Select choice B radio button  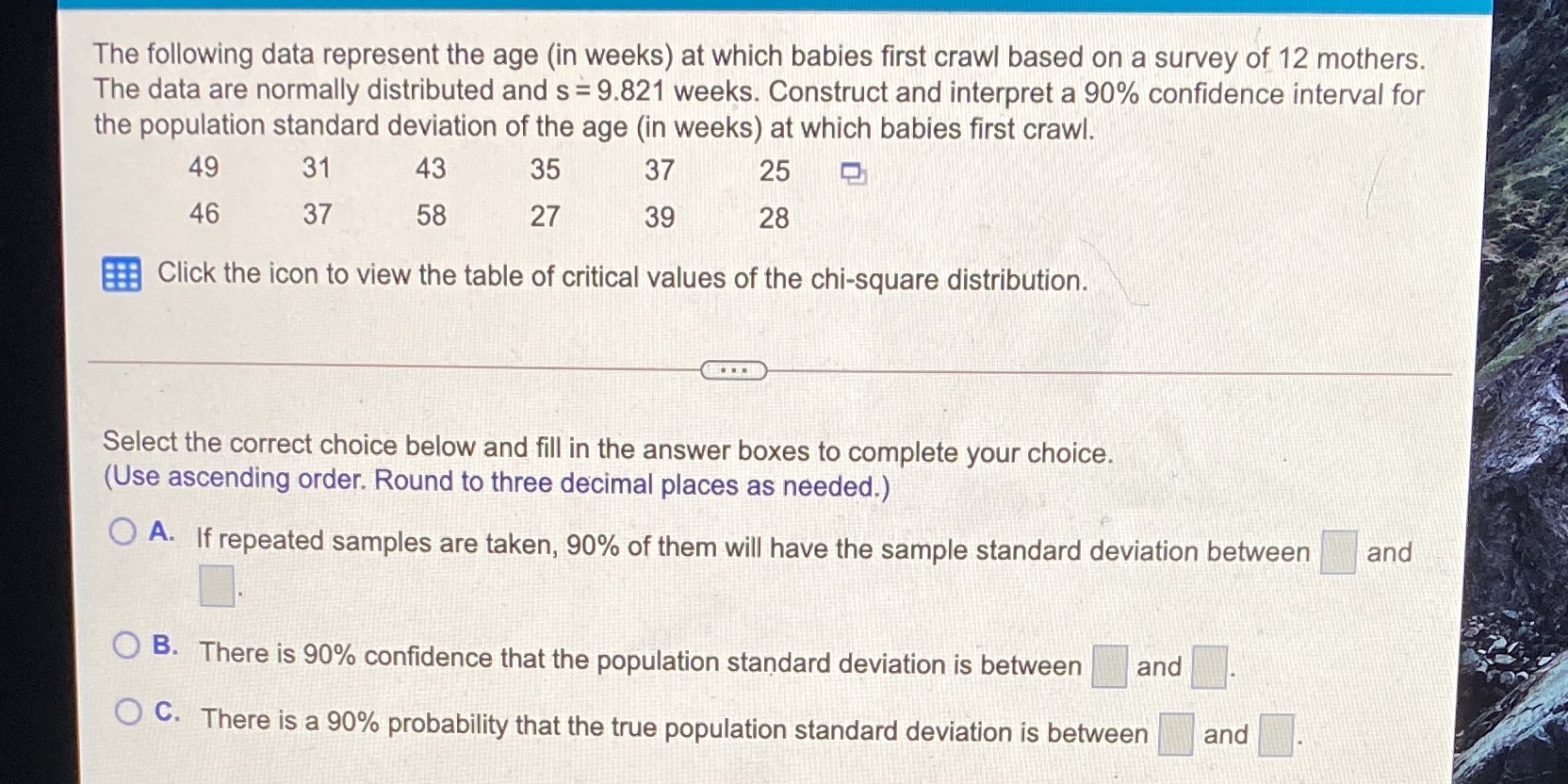point(126,645)
